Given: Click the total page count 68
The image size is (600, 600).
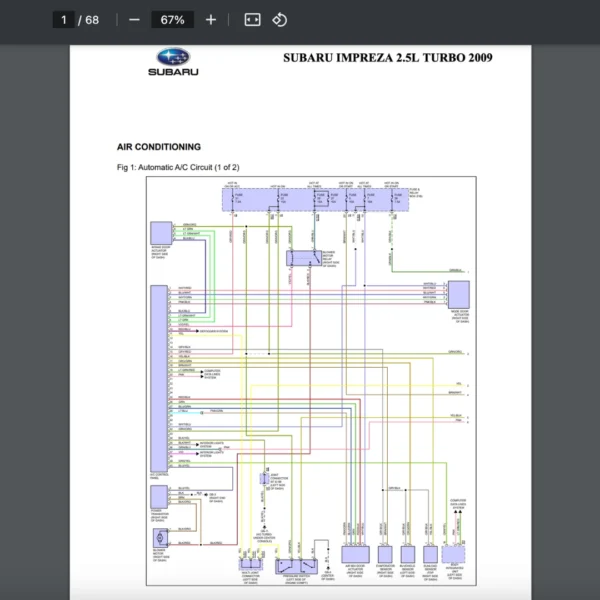Looking at the screenshot, I should [x=92, y=20].
